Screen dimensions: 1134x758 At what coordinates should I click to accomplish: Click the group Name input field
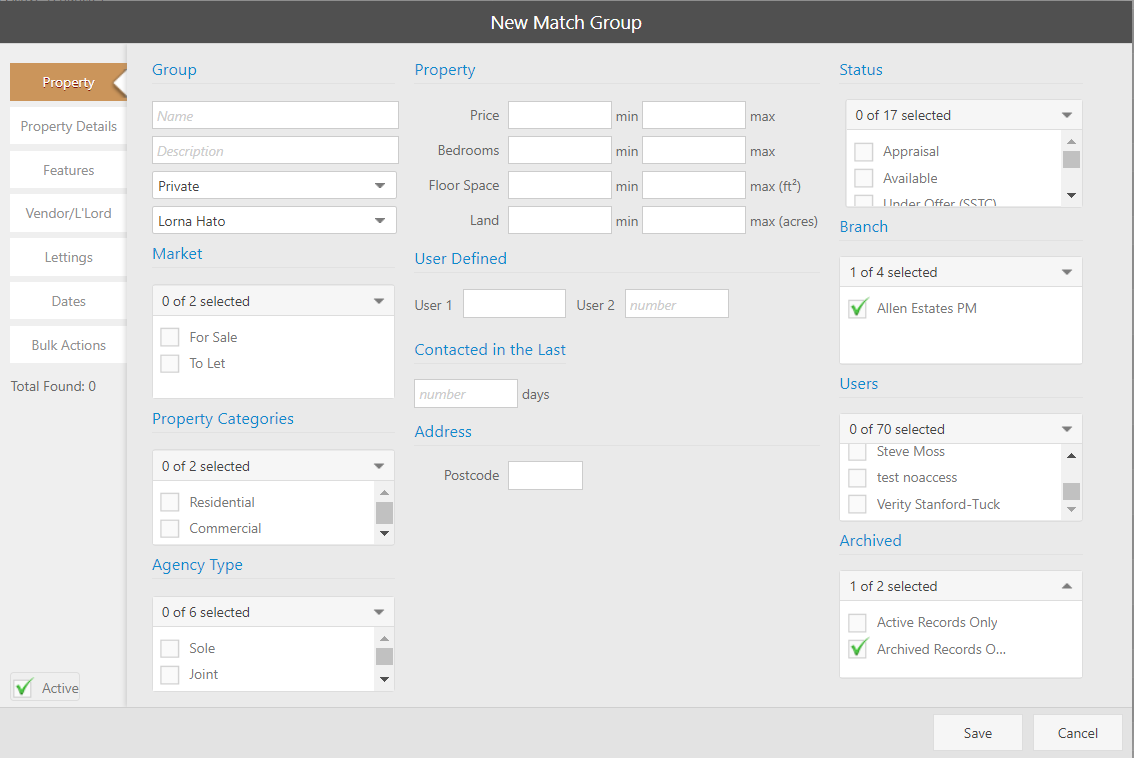point(275,116)
